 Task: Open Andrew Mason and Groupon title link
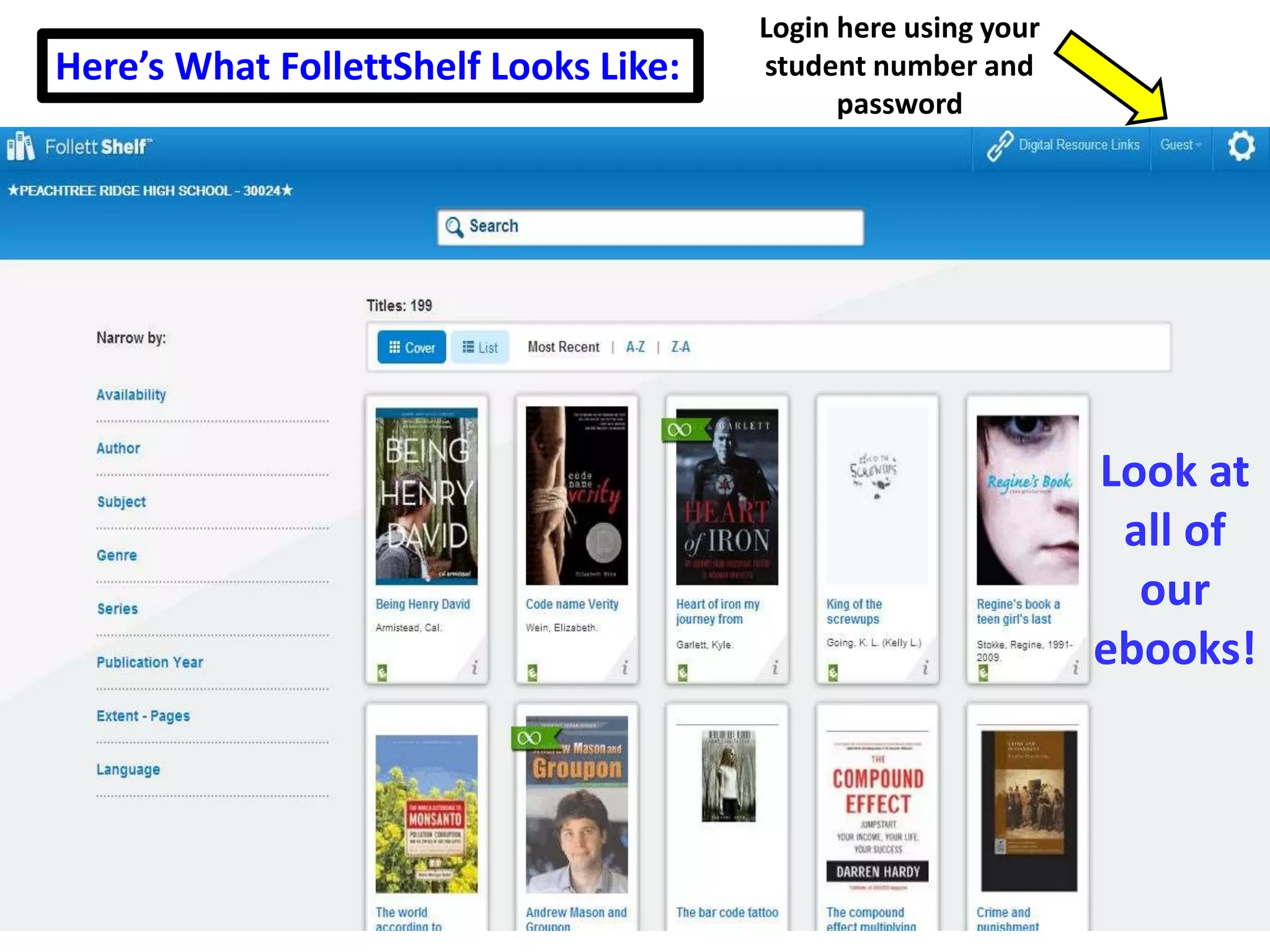(577, 919)
